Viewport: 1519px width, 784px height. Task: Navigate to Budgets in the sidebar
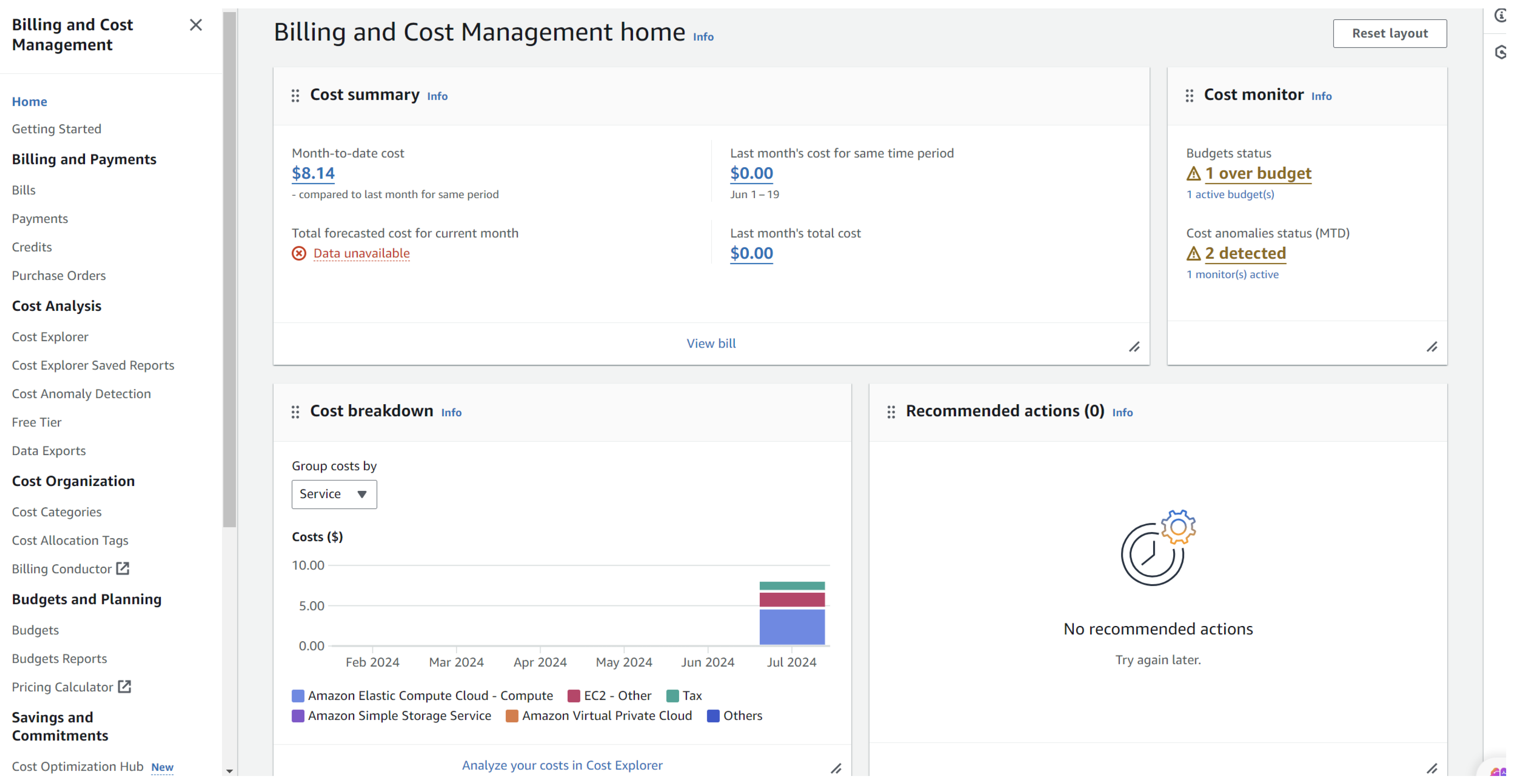tap(35, 630)
